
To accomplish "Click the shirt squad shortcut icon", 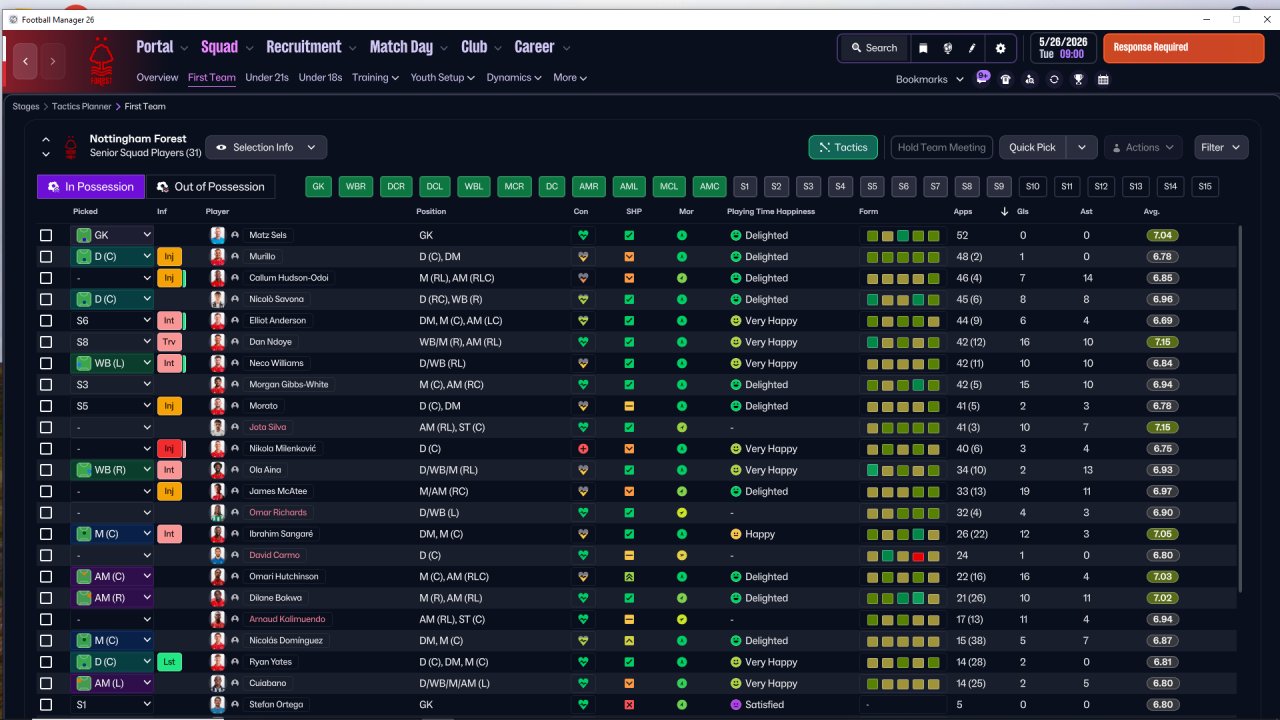I will pyautogui.click(x=1006, y=79).
